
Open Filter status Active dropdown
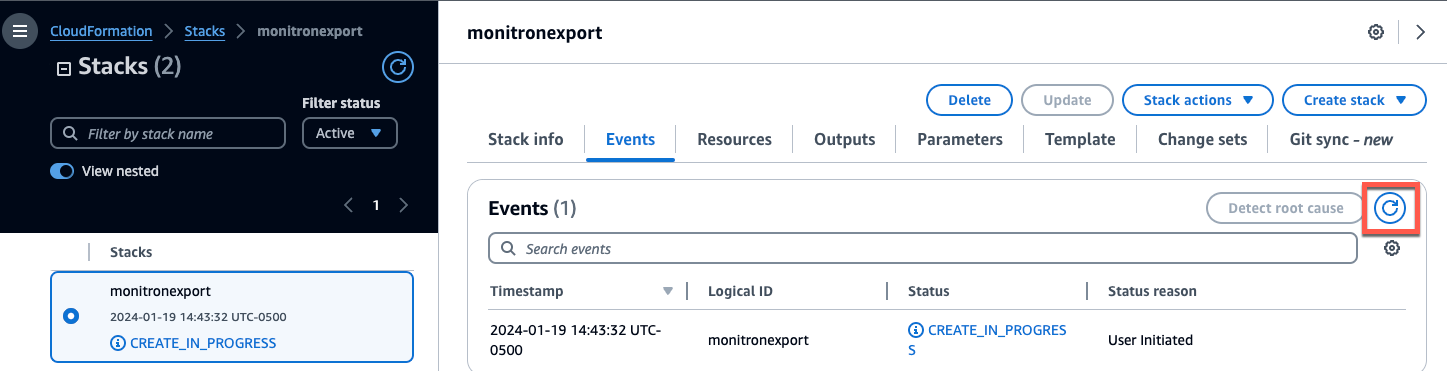[350, 133]
